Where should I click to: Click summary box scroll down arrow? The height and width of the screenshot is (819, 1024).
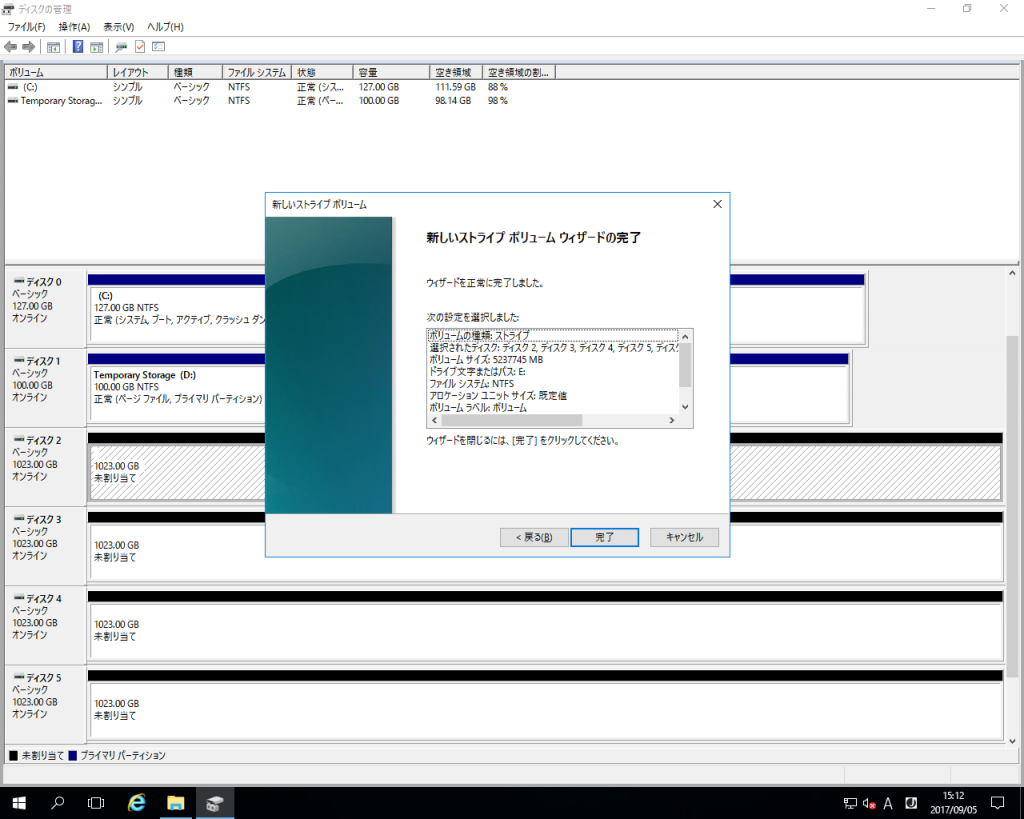pyautogui.click(x=685, y=407)
